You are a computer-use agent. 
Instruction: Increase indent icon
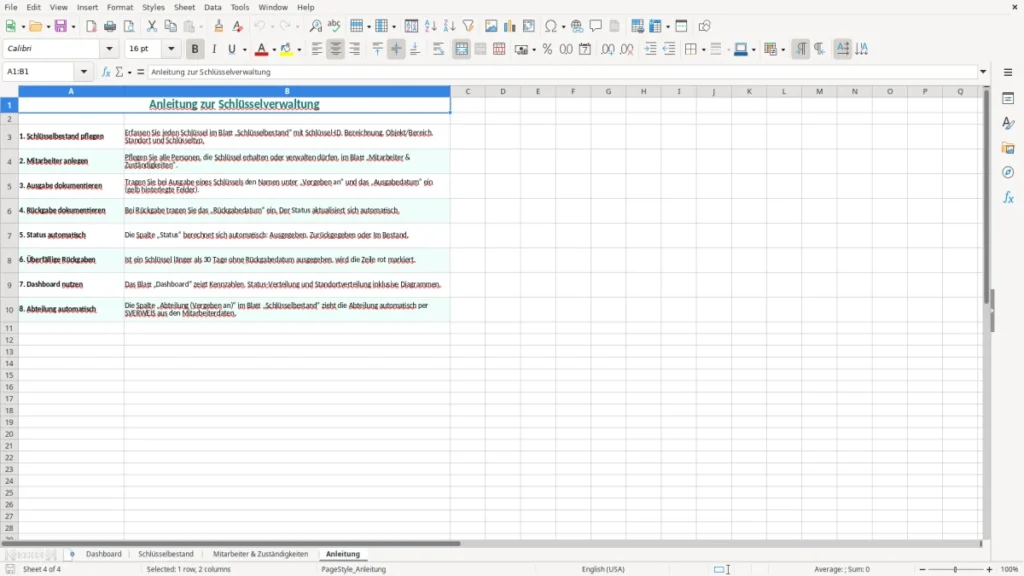click(x=650, y=49)
